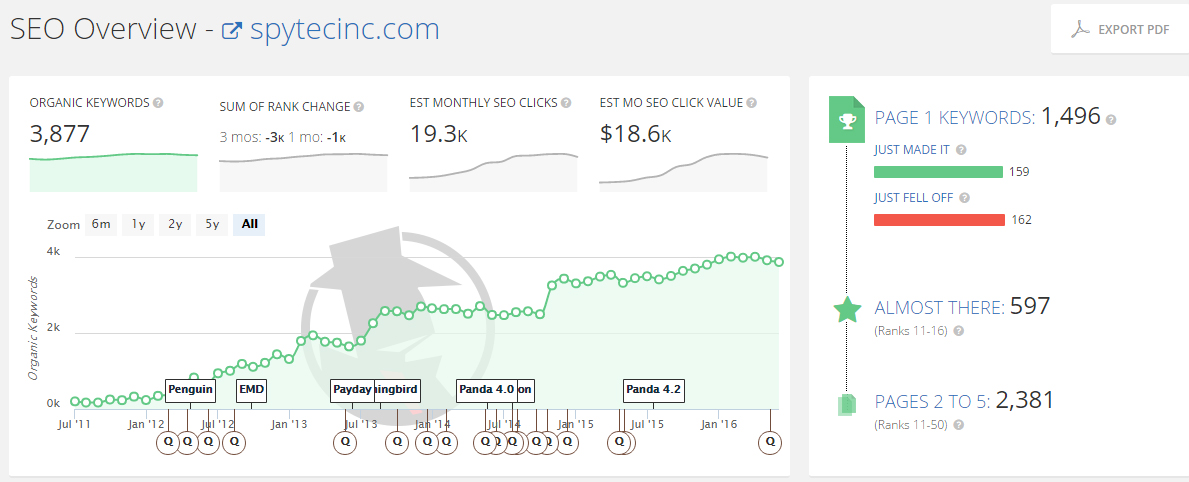Click the 1,496 page 1 keywords count

(1071, 117)
